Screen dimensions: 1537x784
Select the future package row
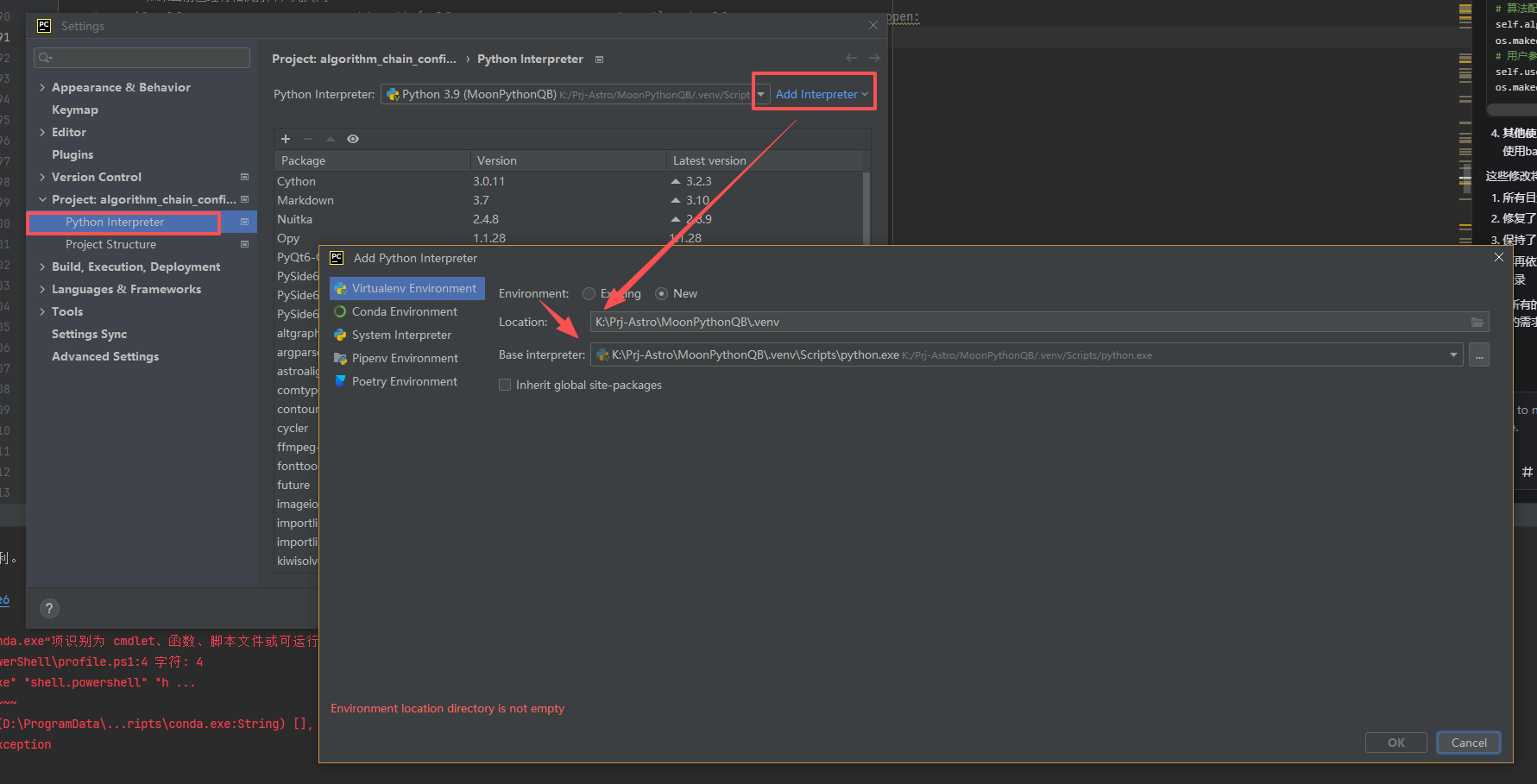coord(297,485)
